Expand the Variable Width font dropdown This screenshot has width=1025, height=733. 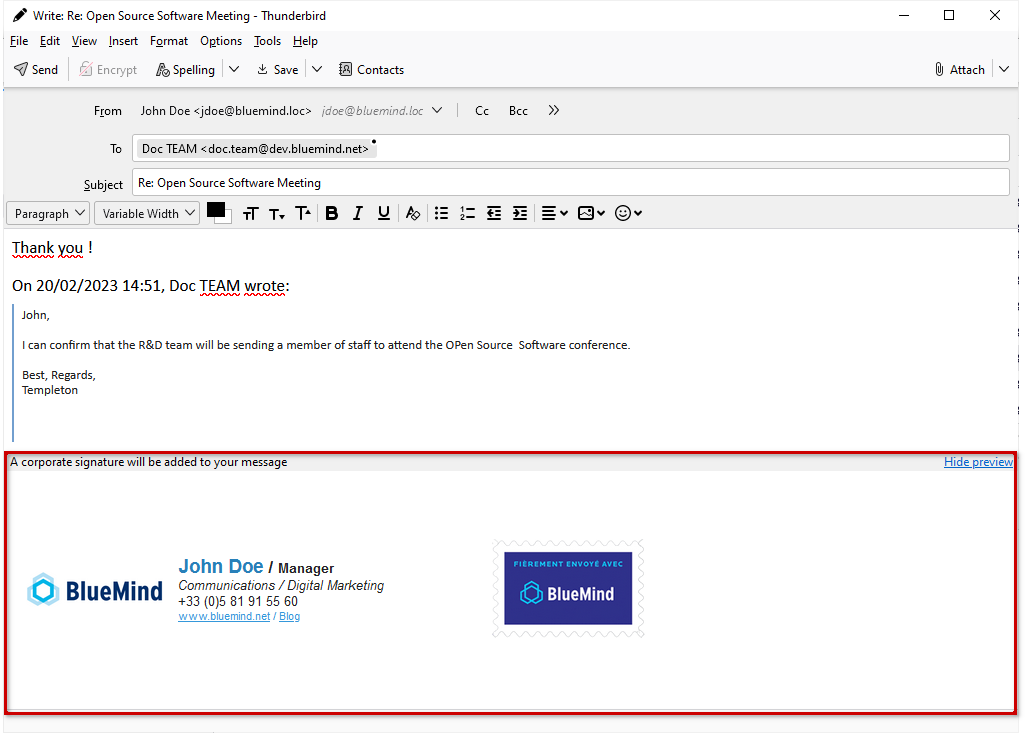pos(146,213)
